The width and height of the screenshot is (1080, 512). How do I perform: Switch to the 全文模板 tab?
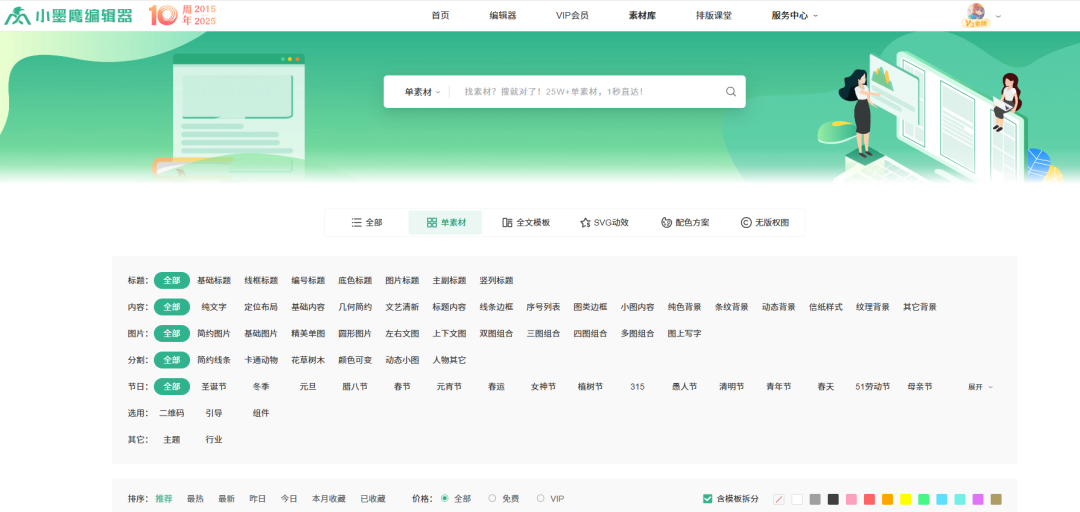(526, 223)
